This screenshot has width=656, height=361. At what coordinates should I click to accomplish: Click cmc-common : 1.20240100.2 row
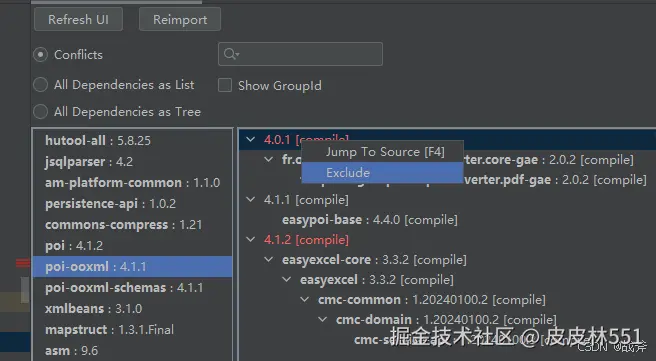coord(431,300)
